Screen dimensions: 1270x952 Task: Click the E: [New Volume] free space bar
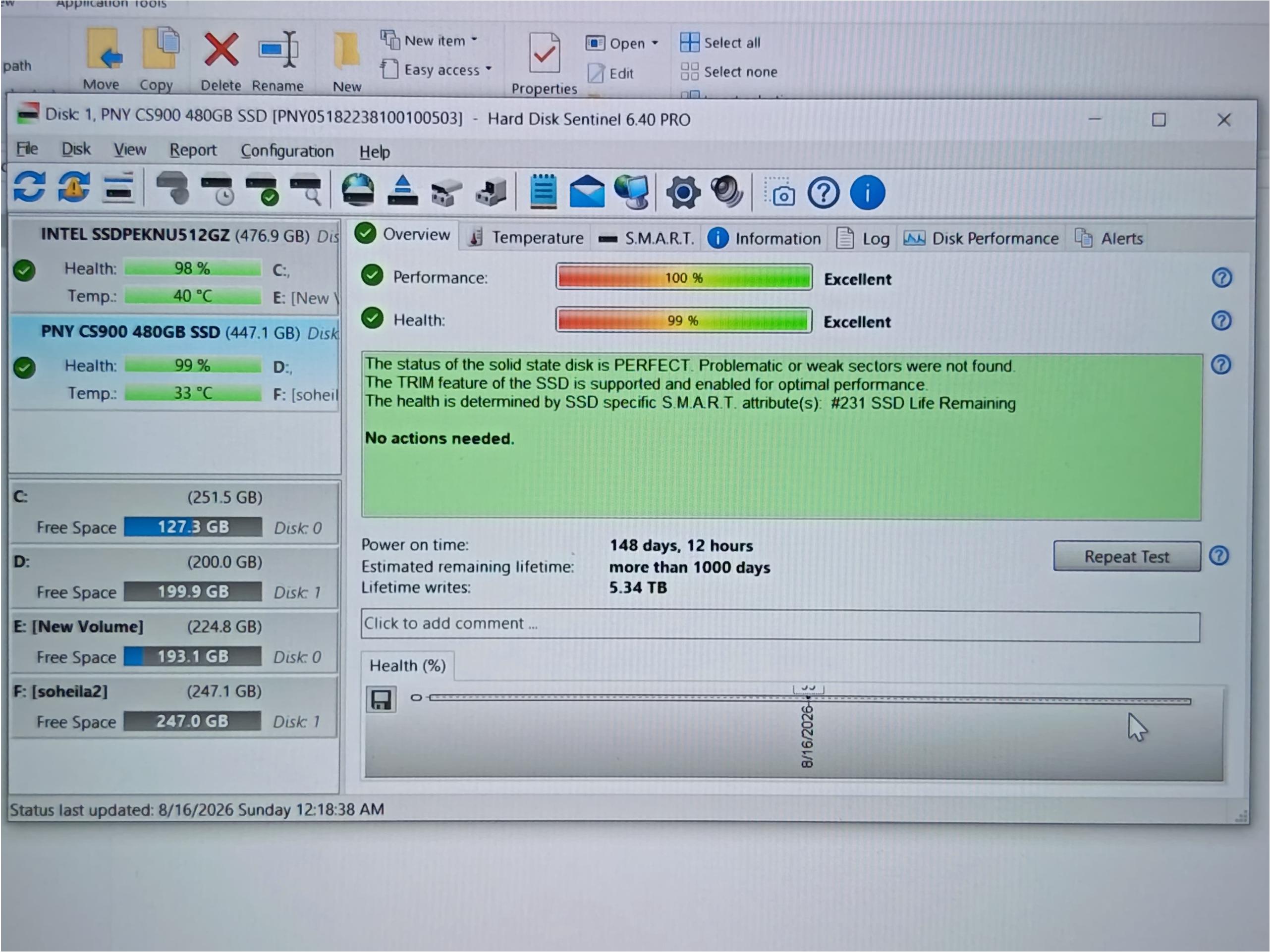(193, 656)
